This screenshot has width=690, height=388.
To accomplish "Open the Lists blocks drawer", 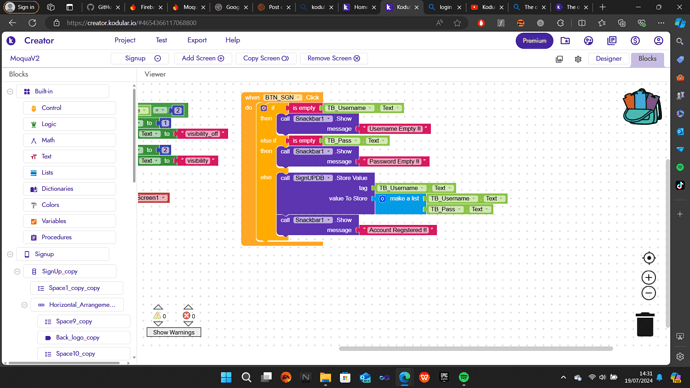I will pyautogui.click(x=70, y=172).
